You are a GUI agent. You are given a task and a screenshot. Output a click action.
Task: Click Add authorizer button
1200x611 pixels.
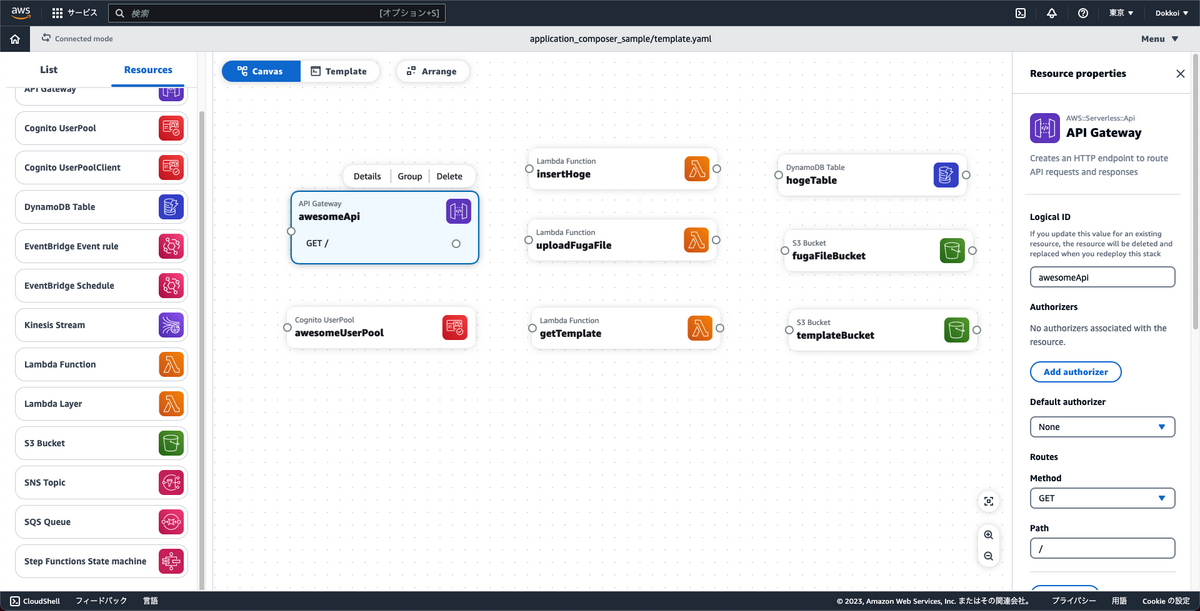tap(1076, 372)
